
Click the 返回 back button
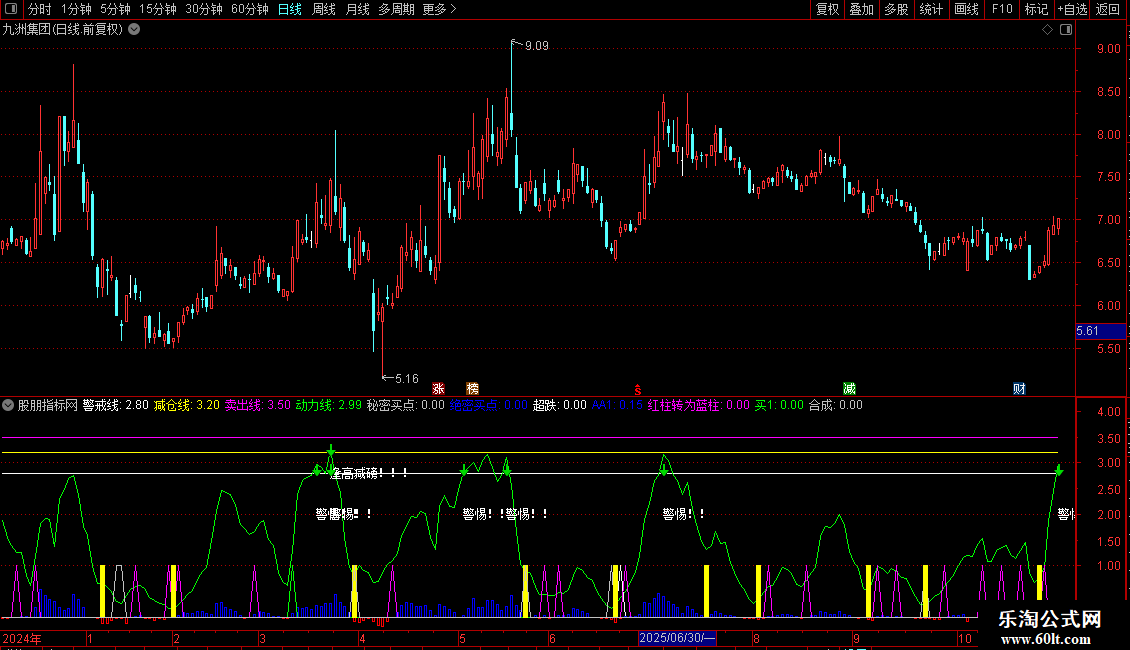(x=1108, y=10)
